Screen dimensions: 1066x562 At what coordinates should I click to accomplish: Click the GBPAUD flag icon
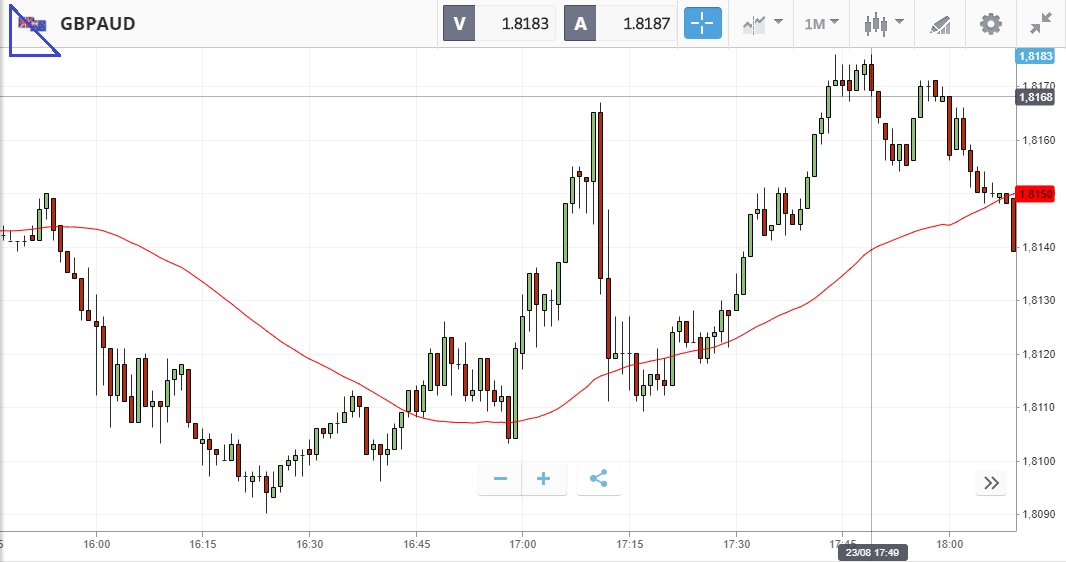pos(30,24)
